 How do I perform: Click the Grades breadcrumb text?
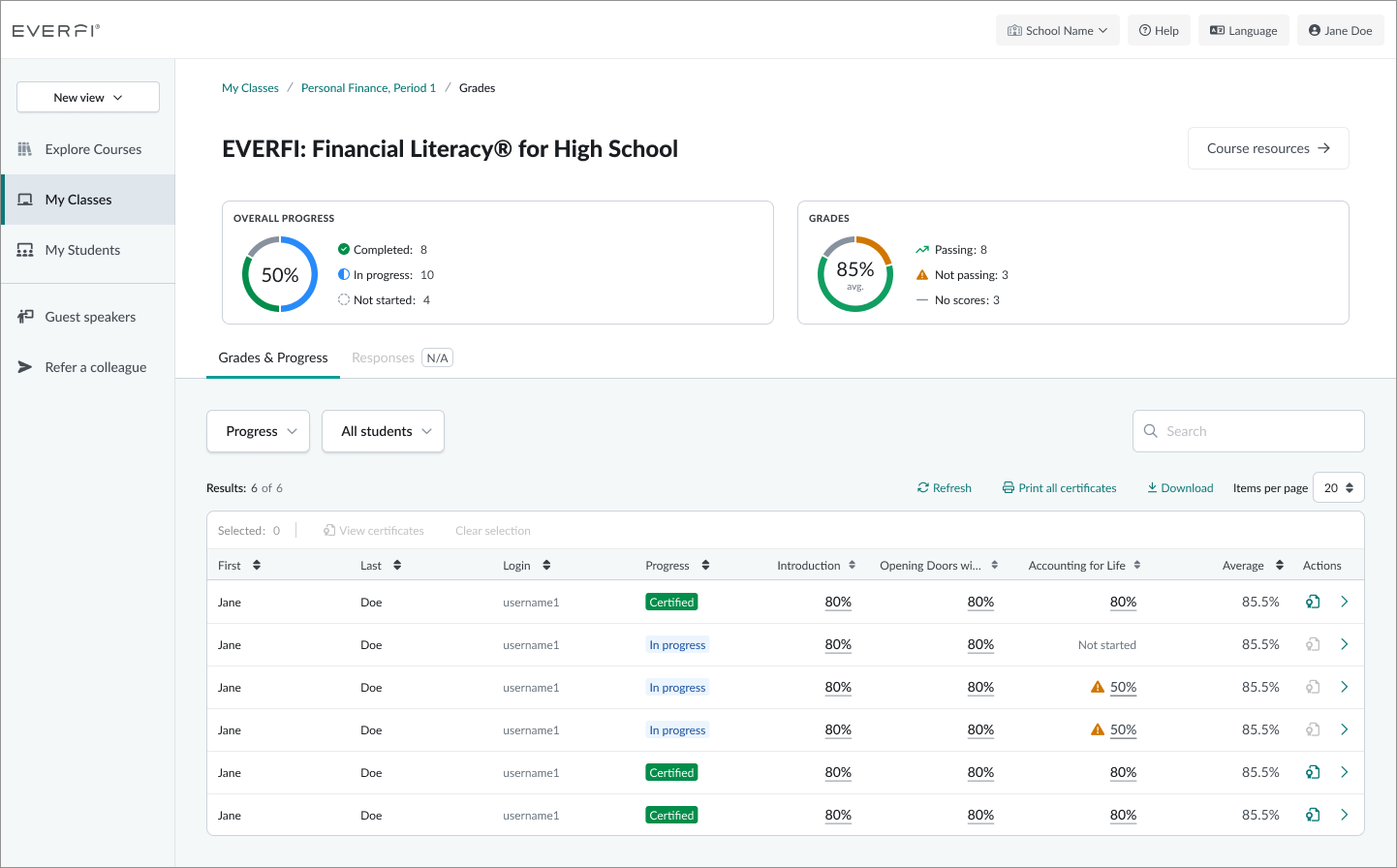click(477, 88)
